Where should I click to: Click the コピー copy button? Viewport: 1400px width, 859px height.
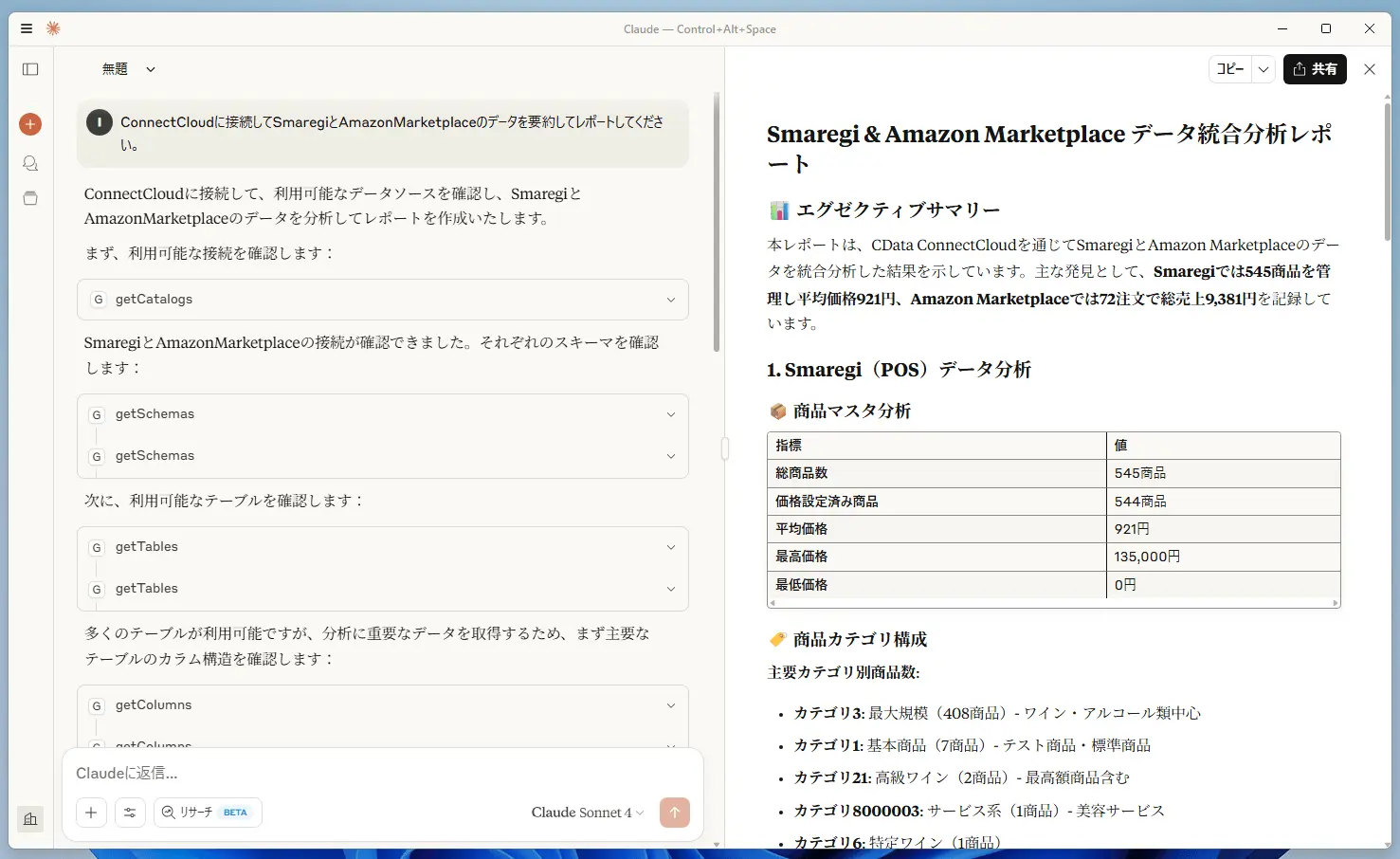(1229, 68)
